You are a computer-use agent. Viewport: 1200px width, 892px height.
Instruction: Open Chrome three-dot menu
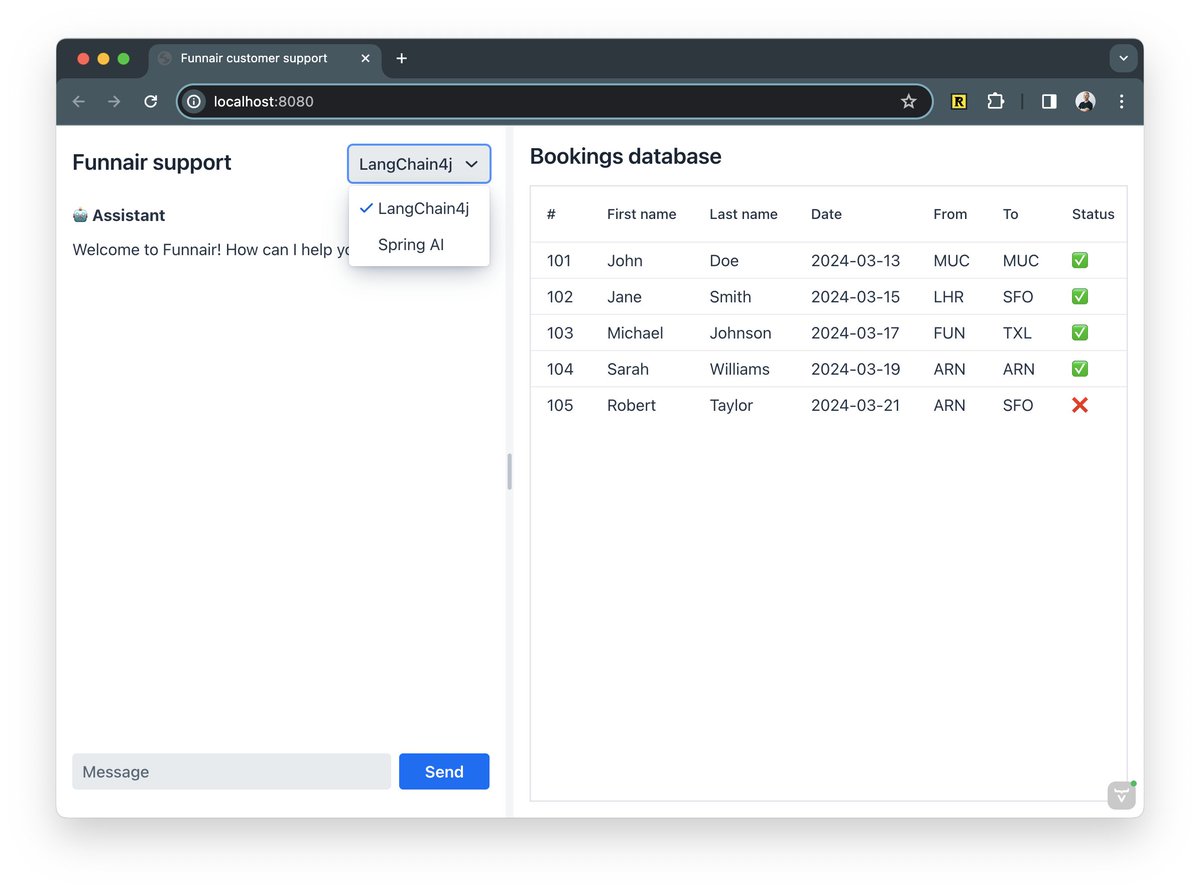click(1121, 101)
